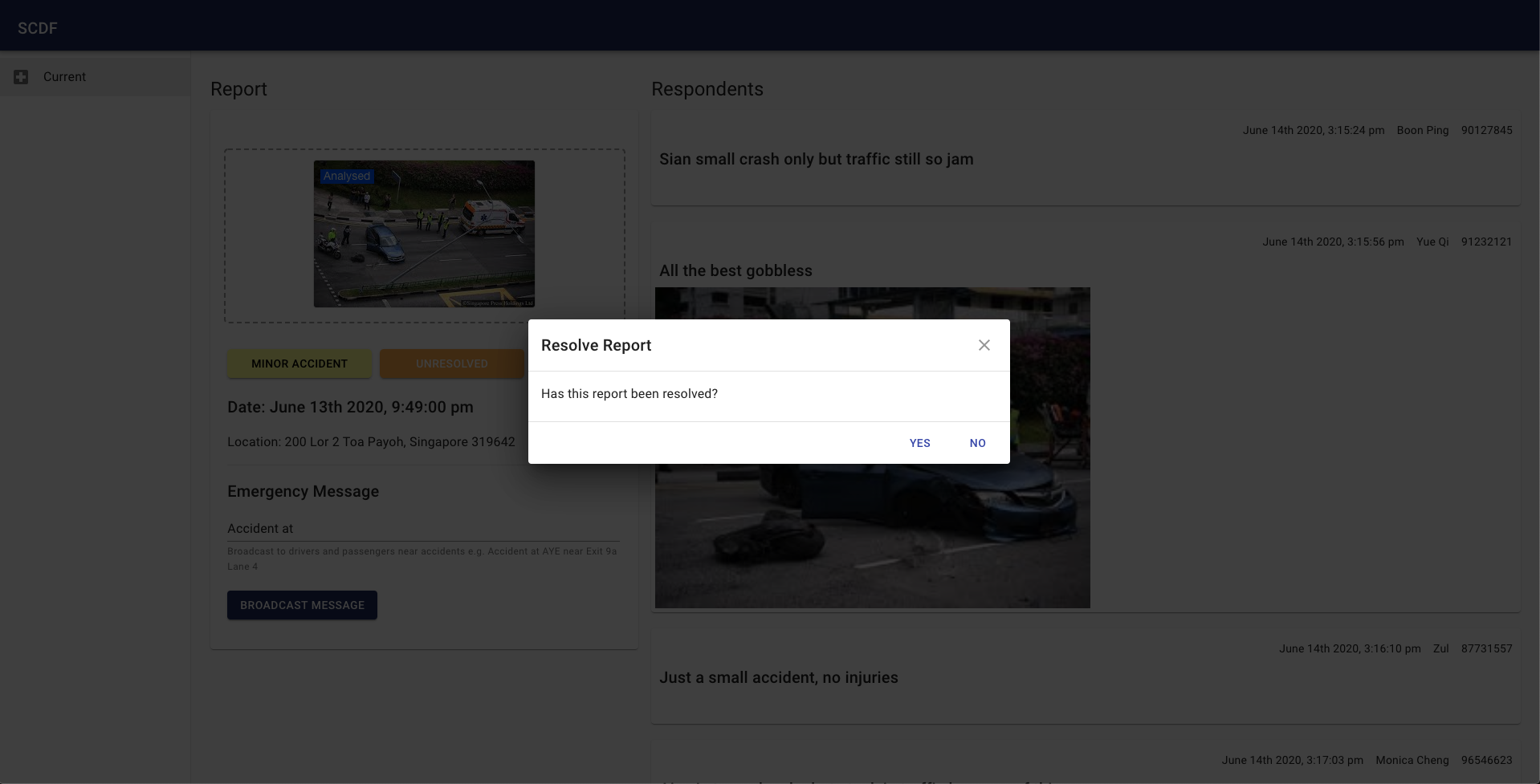Close the Resolve Report dialog
Viewport: 1540px width, 784px height.
(x=984, y=345)
